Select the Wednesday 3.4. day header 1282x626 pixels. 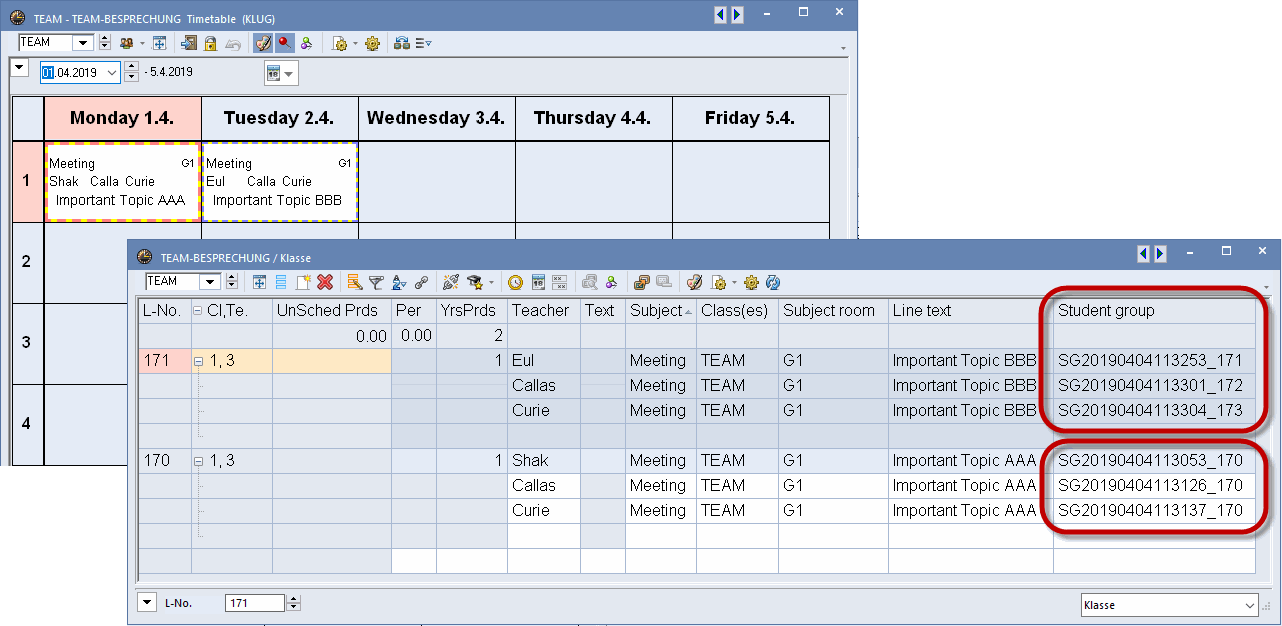(436, 118)
